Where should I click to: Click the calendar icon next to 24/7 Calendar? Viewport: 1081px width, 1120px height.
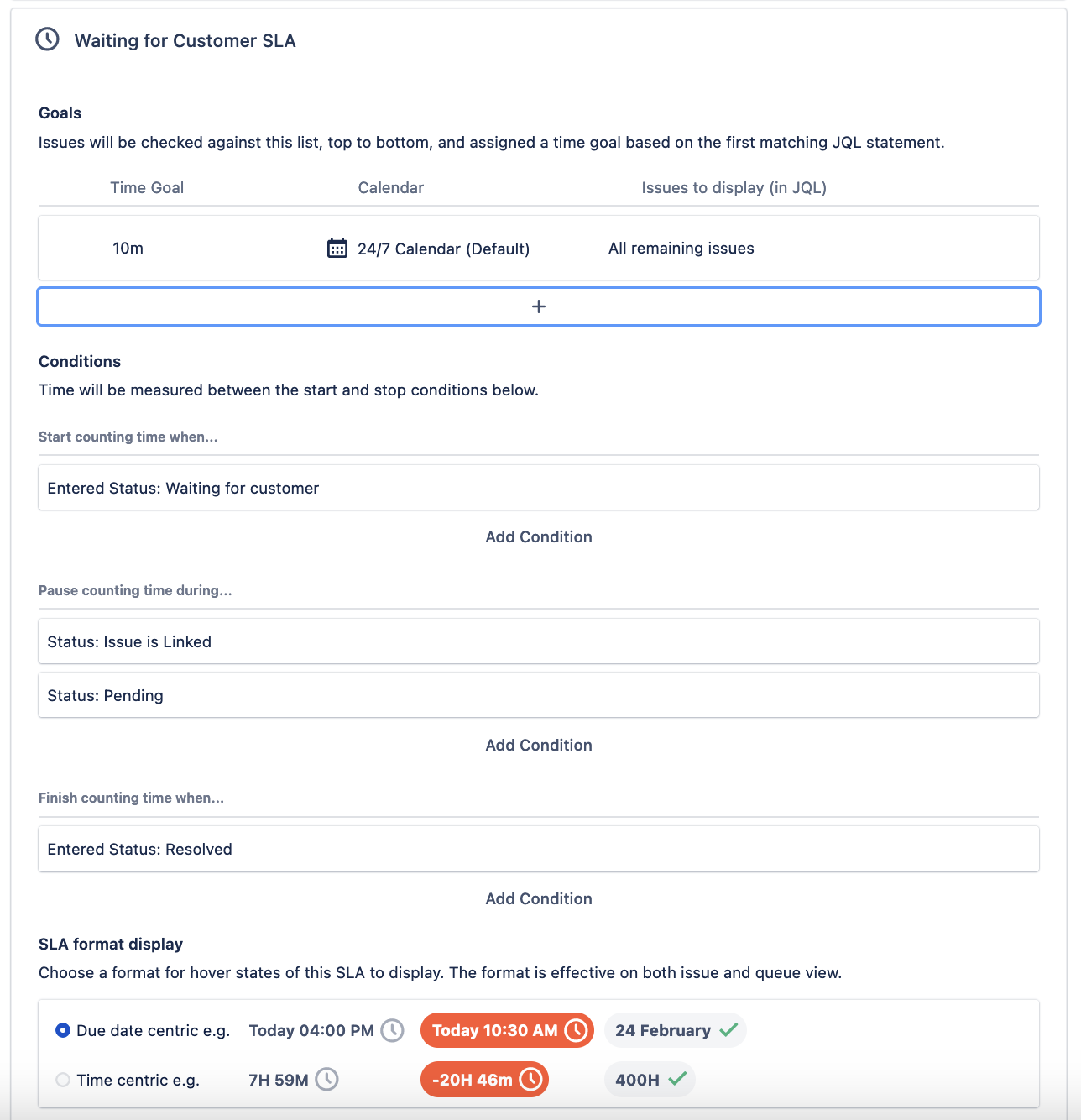pyautogui.click(x=337, y=248)
